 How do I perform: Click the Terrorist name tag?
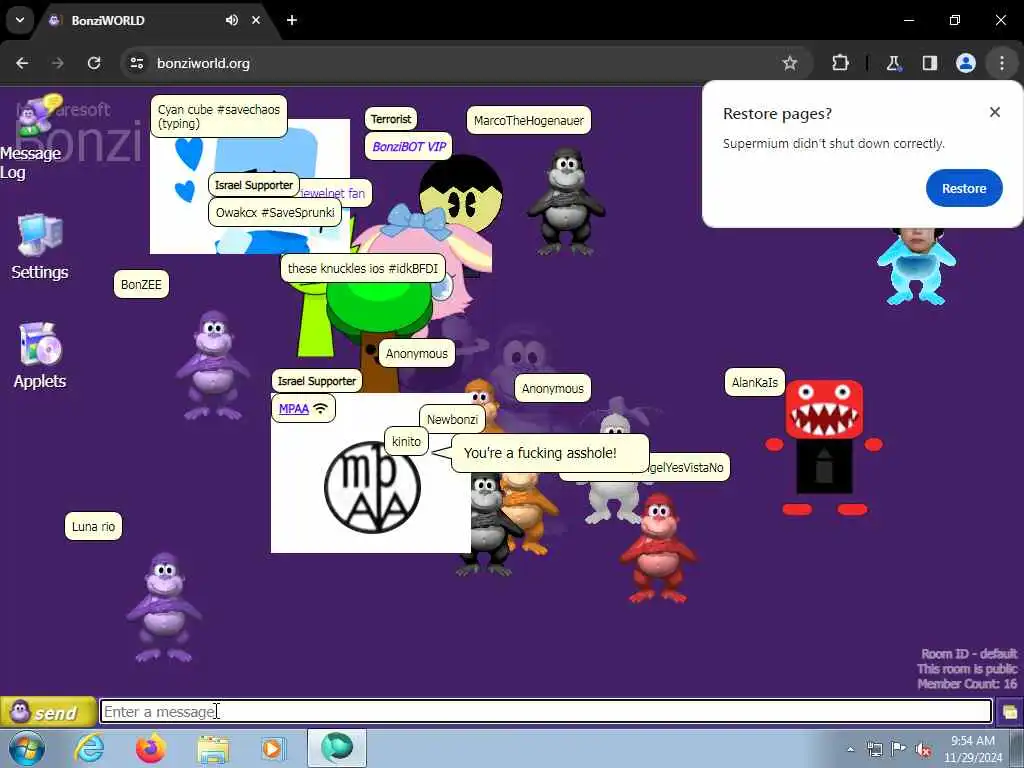tap(391, 119)
